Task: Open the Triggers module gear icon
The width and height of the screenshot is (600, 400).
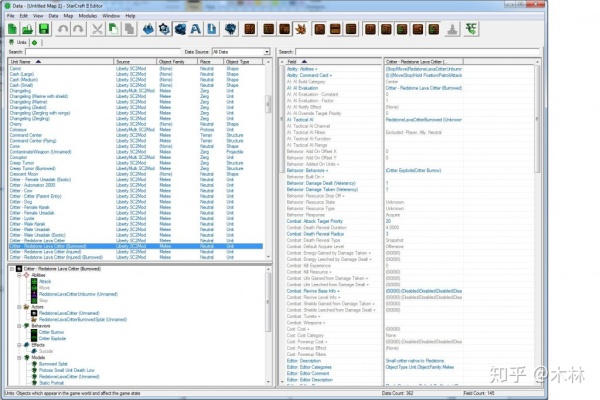Action: point(164,29)
